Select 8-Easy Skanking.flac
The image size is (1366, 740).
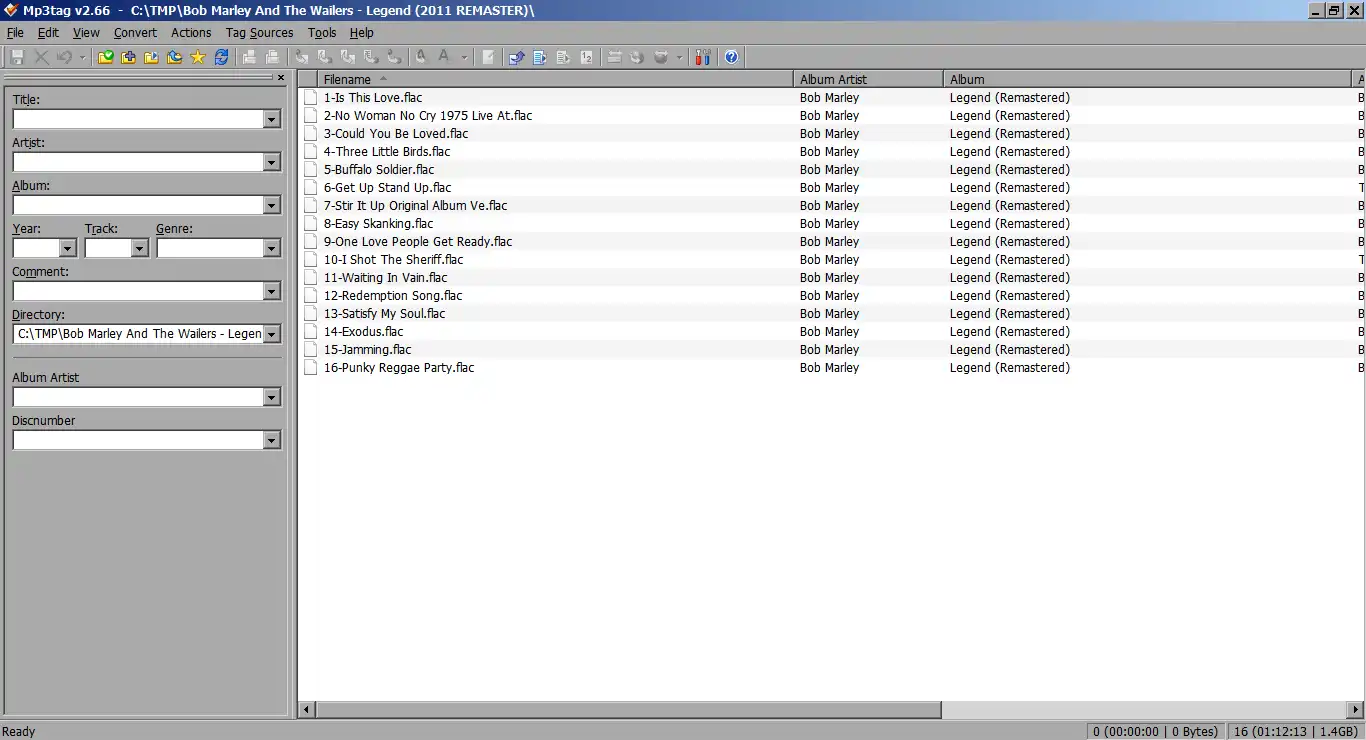378,224
